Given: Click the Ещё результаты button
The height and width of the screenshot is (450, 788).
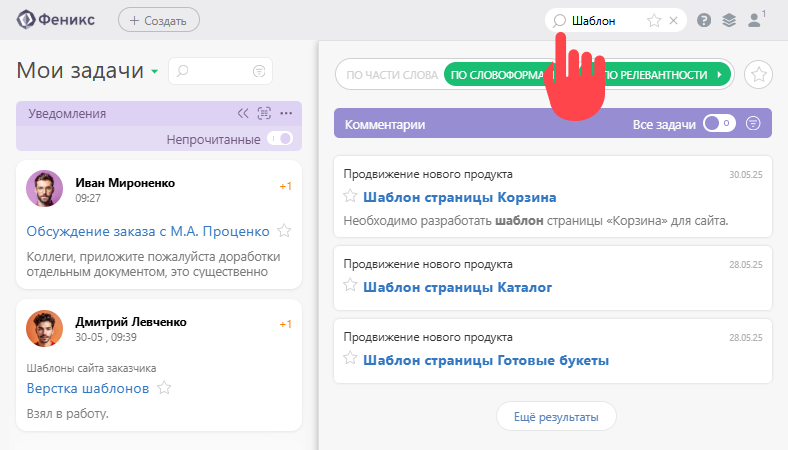Looking at the screenshot, I should (556, 416).
